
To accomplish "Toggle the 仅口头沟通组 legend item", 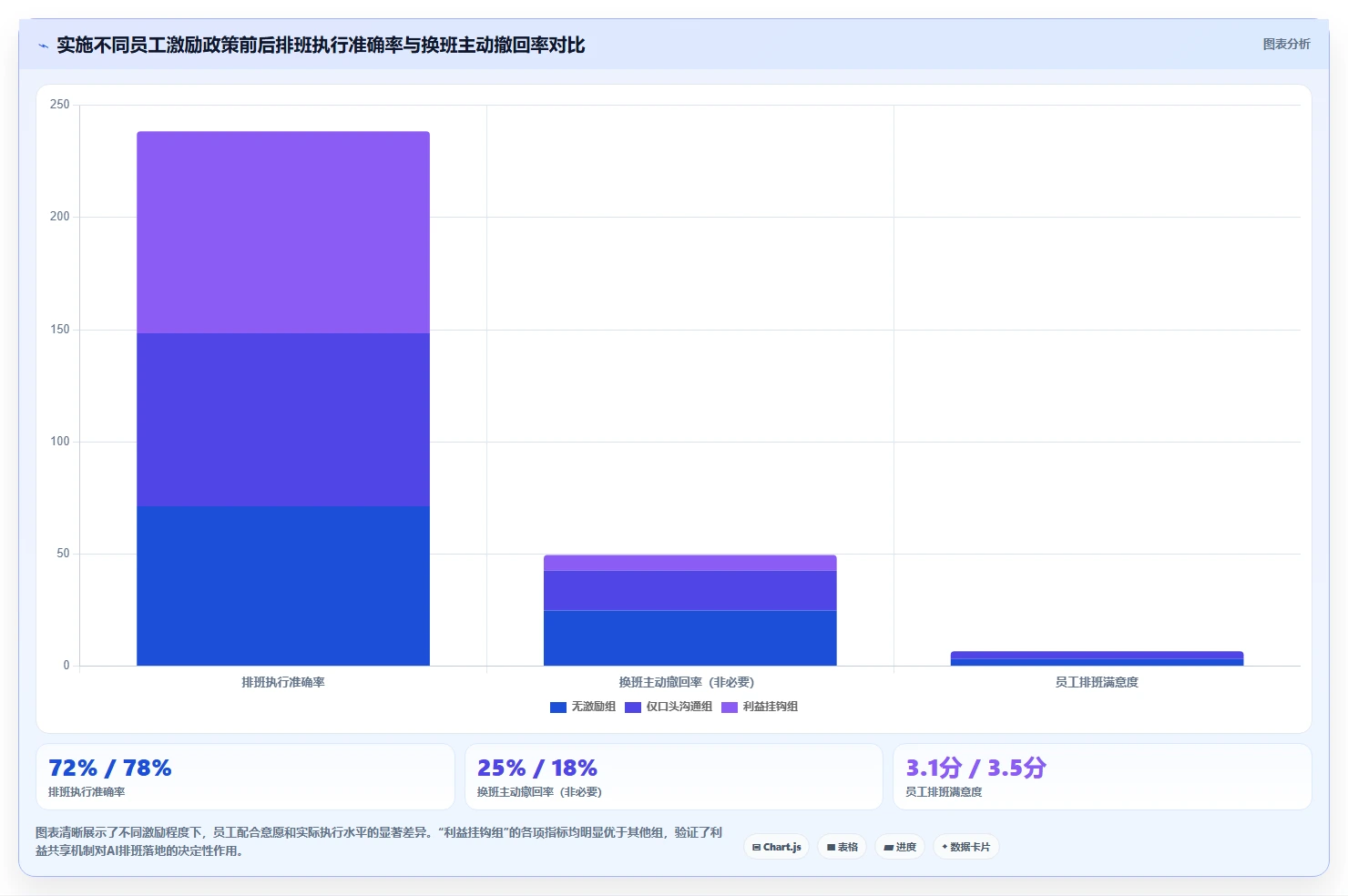I will (669, 707).
